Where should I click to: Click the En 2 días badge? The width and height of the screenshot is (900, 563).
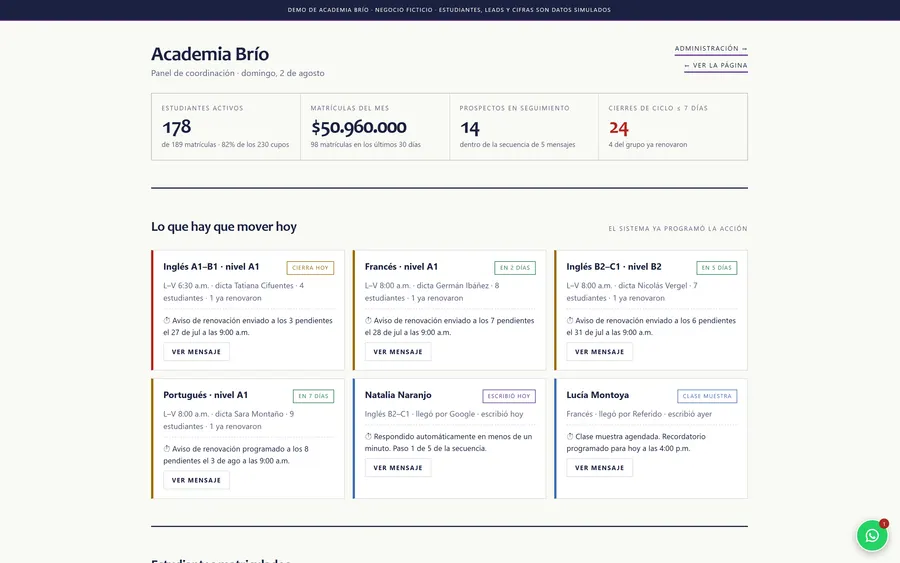(515, 267)
